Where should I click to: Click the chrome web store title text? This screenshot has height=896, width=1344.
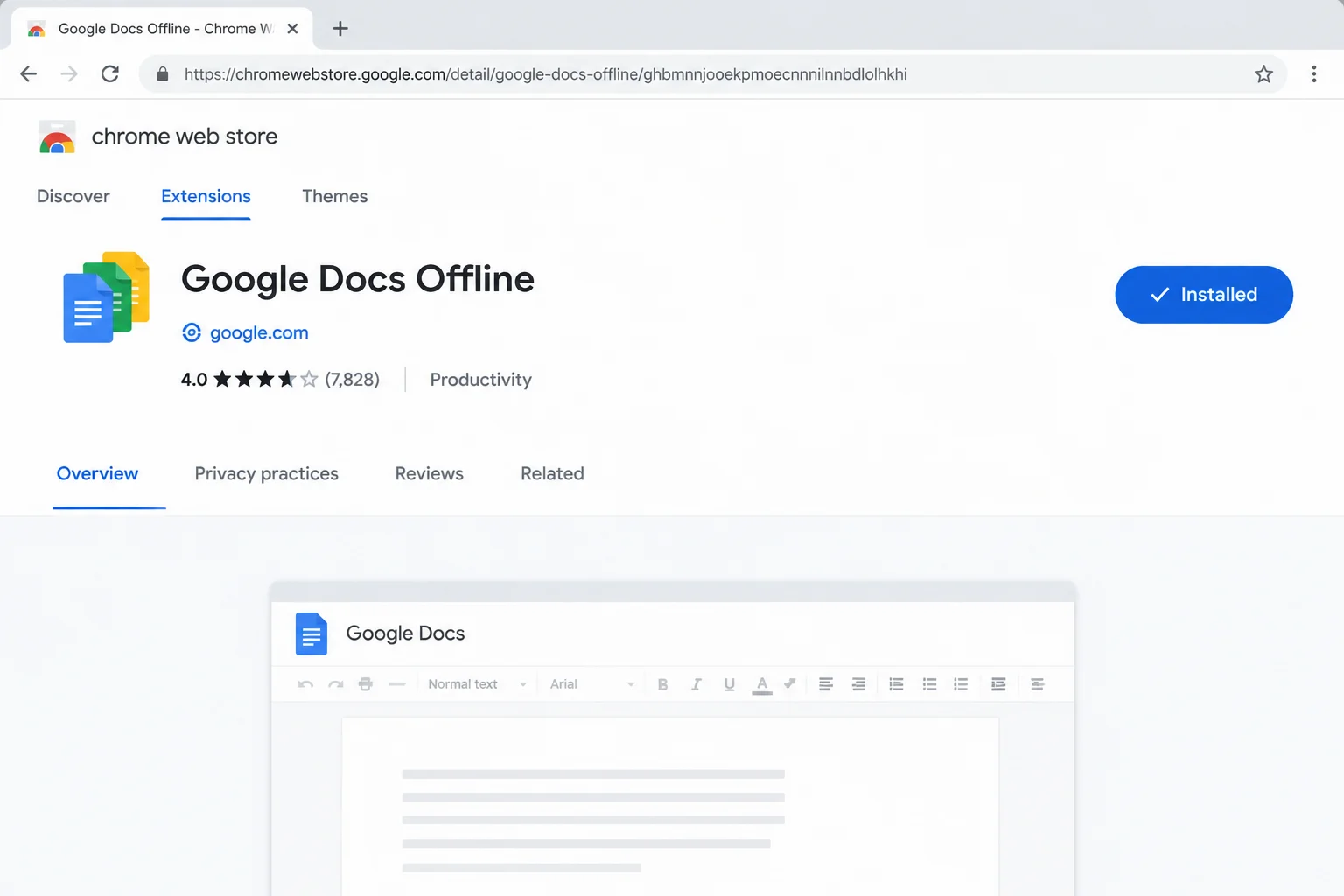(x=185, y=136)
